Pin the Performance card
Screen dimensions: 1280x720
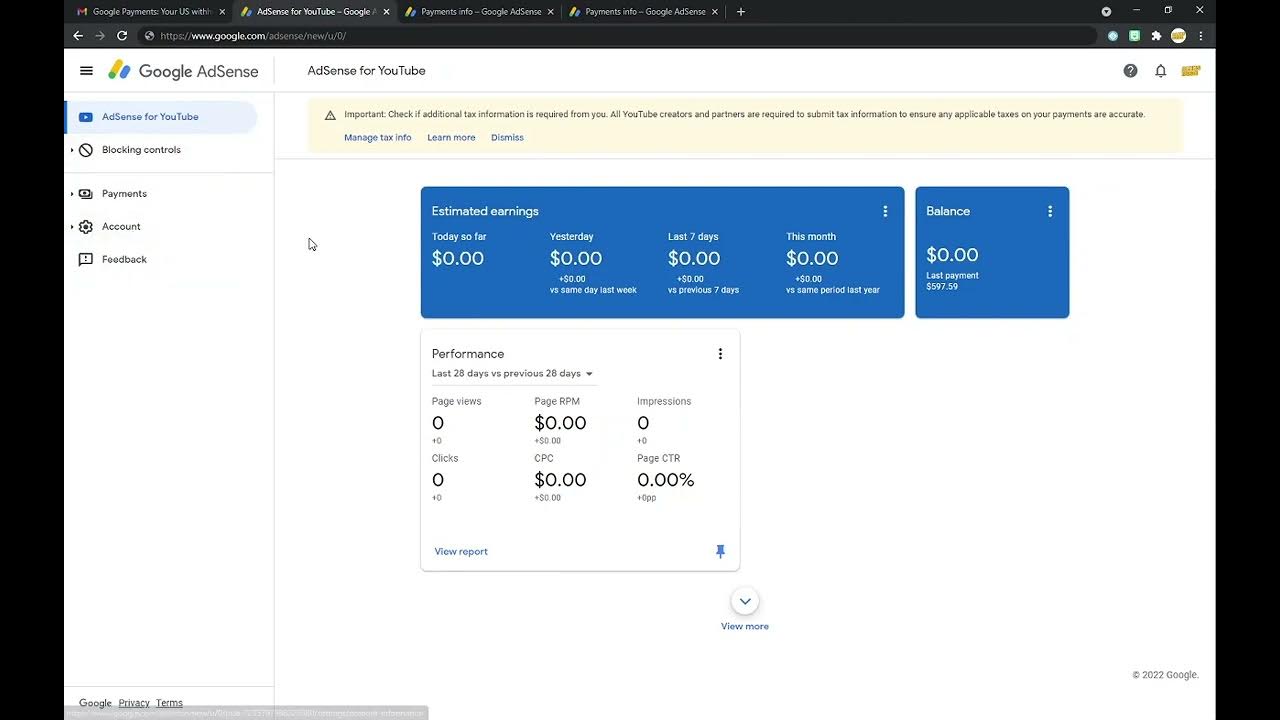pyautogui.click(x=720, y=551)
